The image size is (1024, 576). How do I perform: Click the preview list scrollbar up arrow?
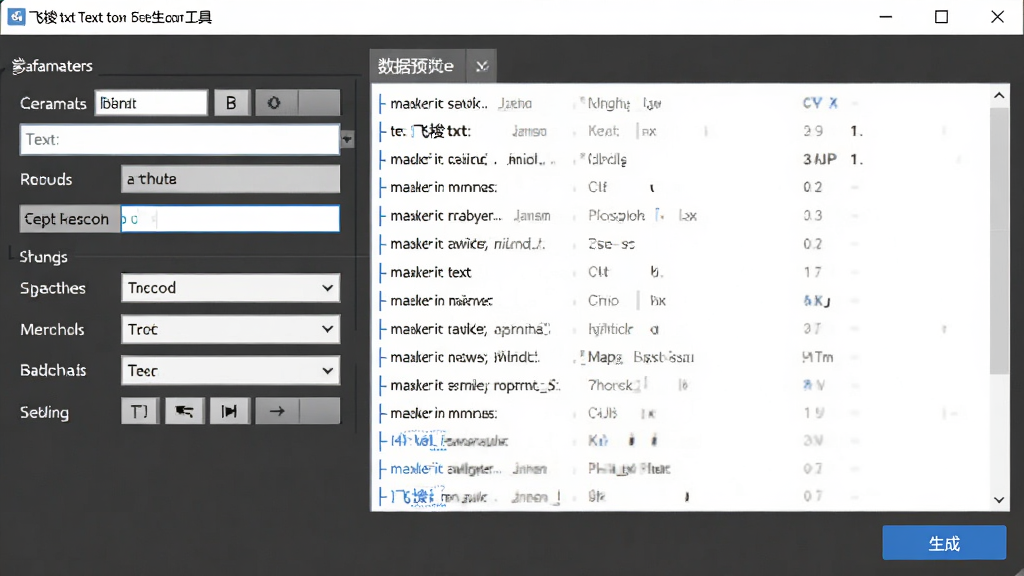[x=999, y=96]
